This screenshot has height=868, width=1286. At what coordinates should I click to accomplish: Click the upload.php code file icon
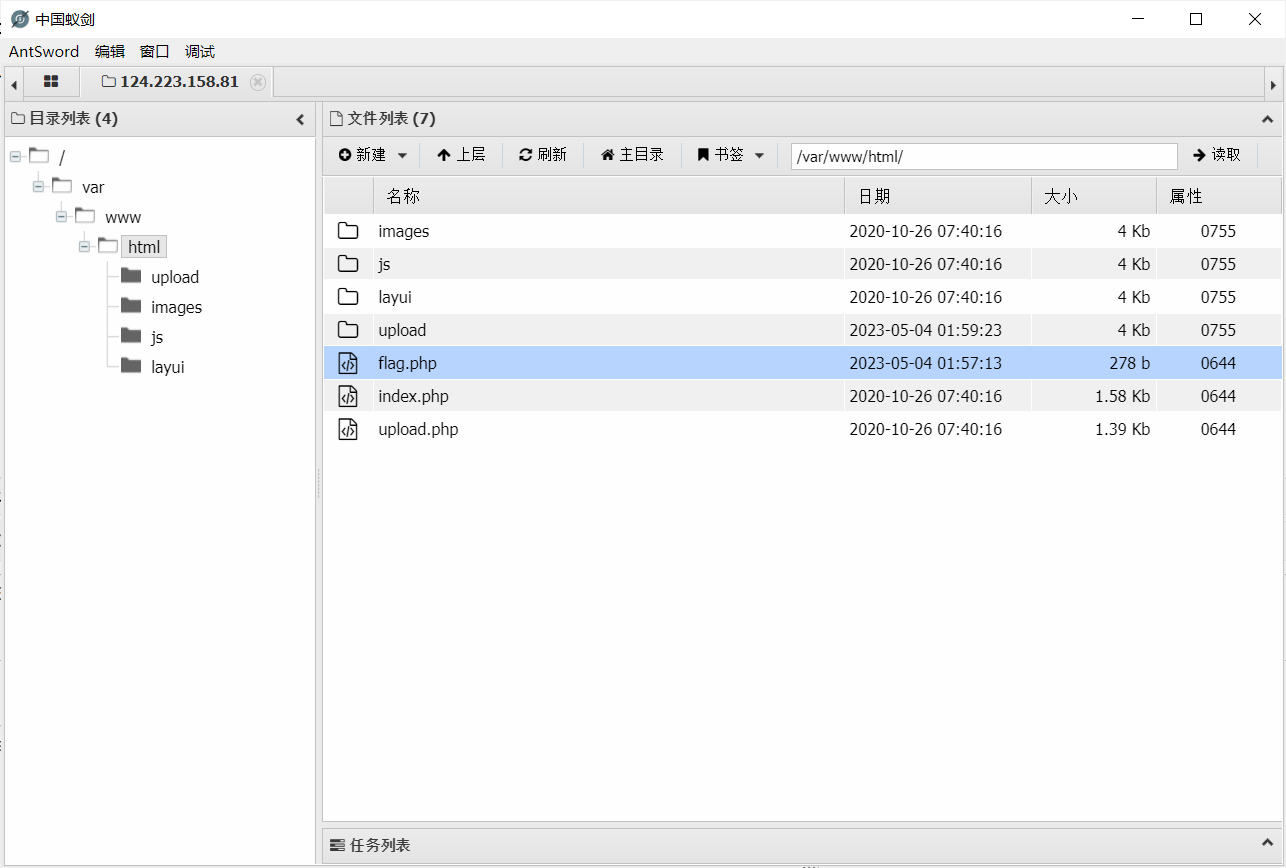348,429
